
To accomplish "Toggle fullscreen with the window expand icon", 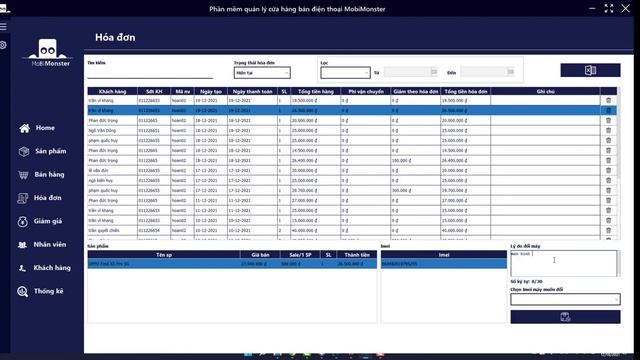I will tap(609, 9).
